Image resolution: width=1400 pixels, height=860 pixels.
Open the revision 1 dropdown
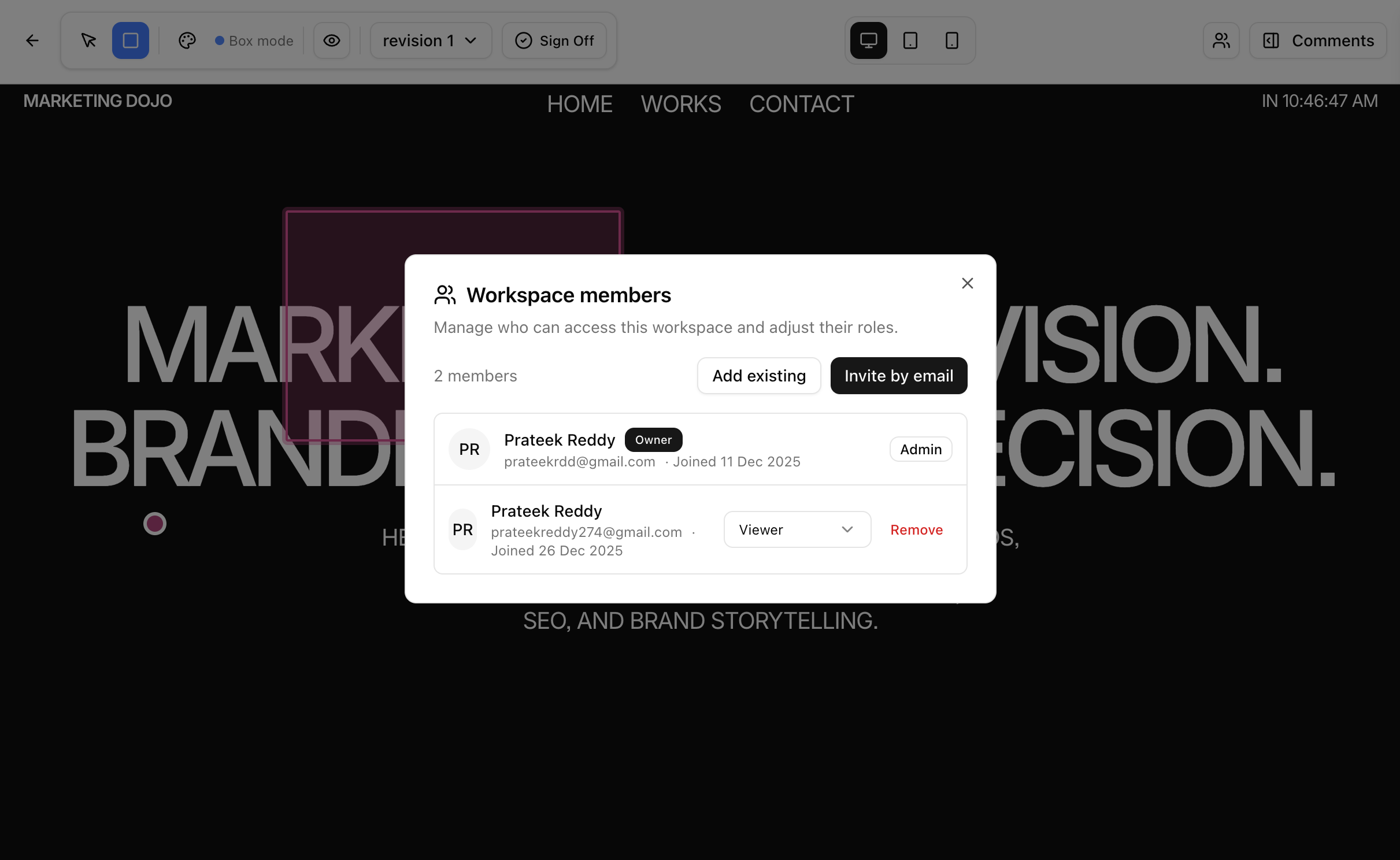[430, 40]
